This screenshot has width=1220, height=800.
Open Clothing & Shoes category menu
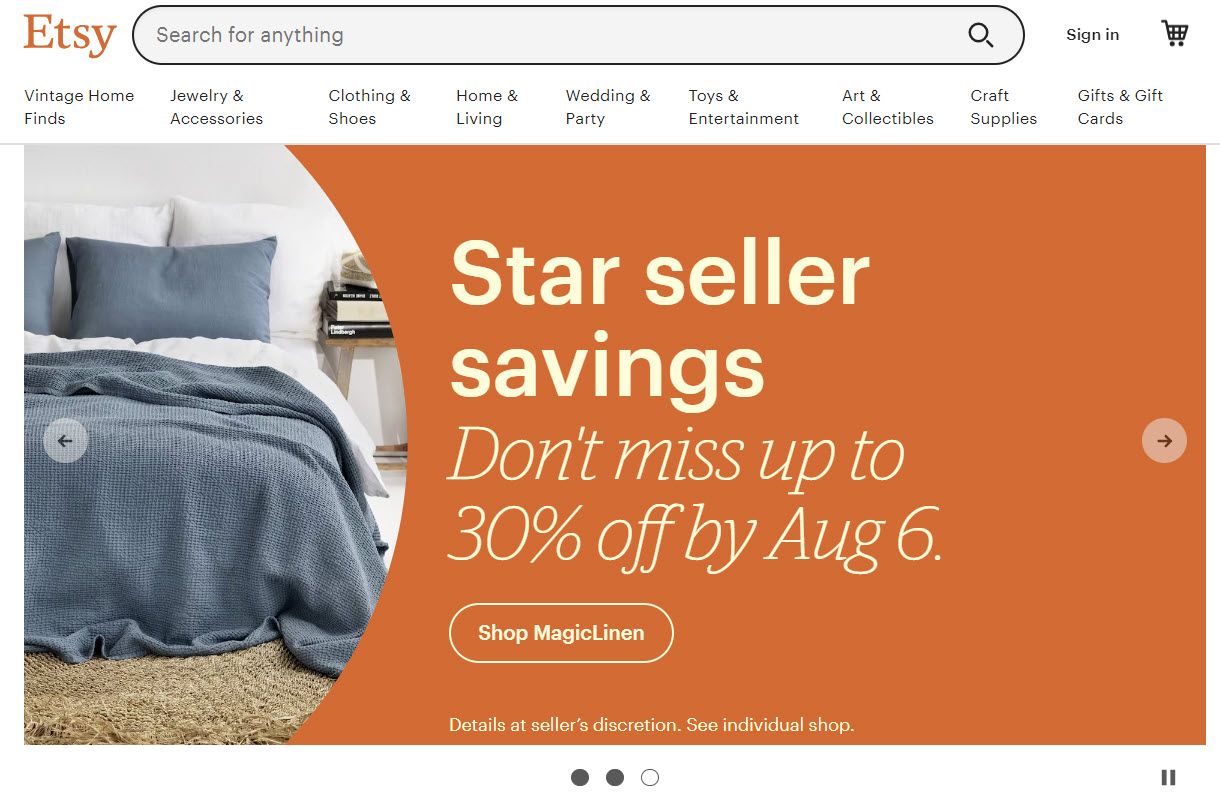click(369, 107)
